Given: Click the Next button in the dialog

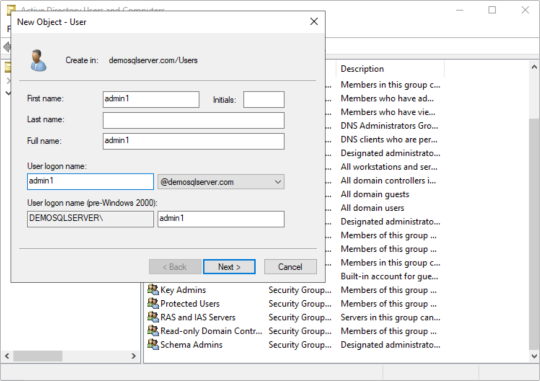Looking at the screenshot, I should 229,267.
